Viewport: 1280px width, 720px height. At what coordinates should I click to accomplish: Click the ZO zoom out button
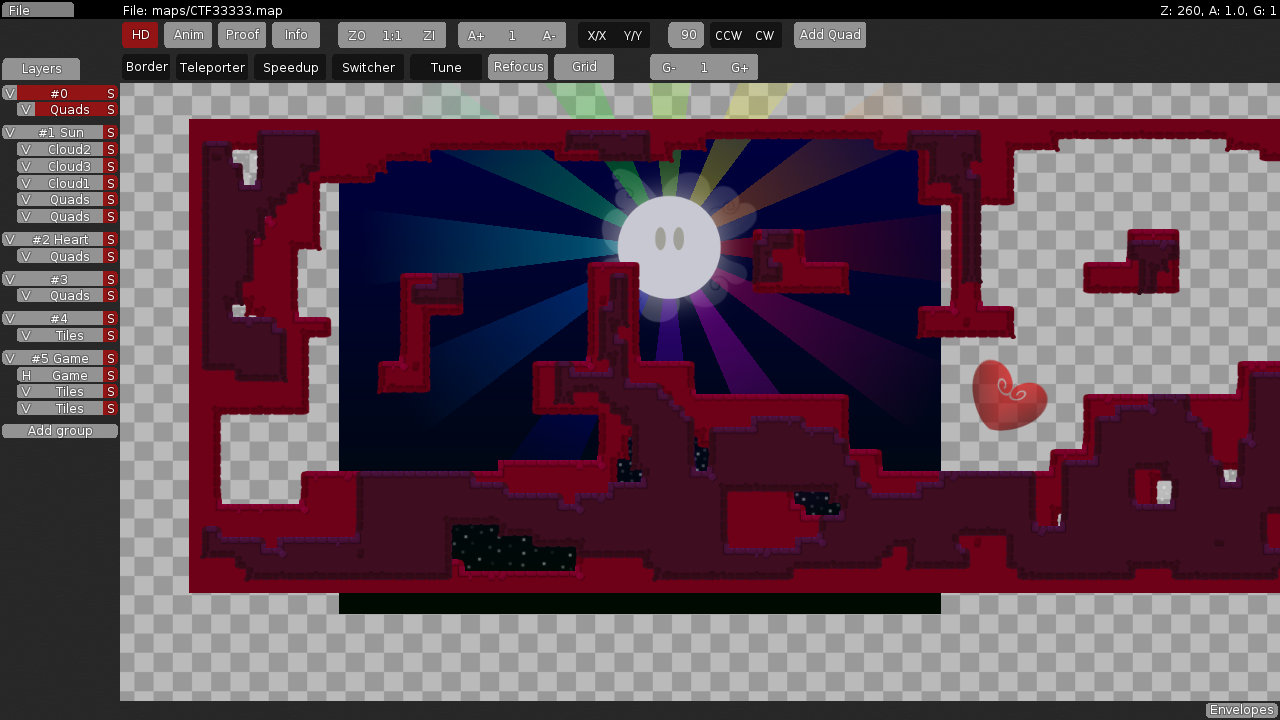pyautogui.click(x=357, y=36)
